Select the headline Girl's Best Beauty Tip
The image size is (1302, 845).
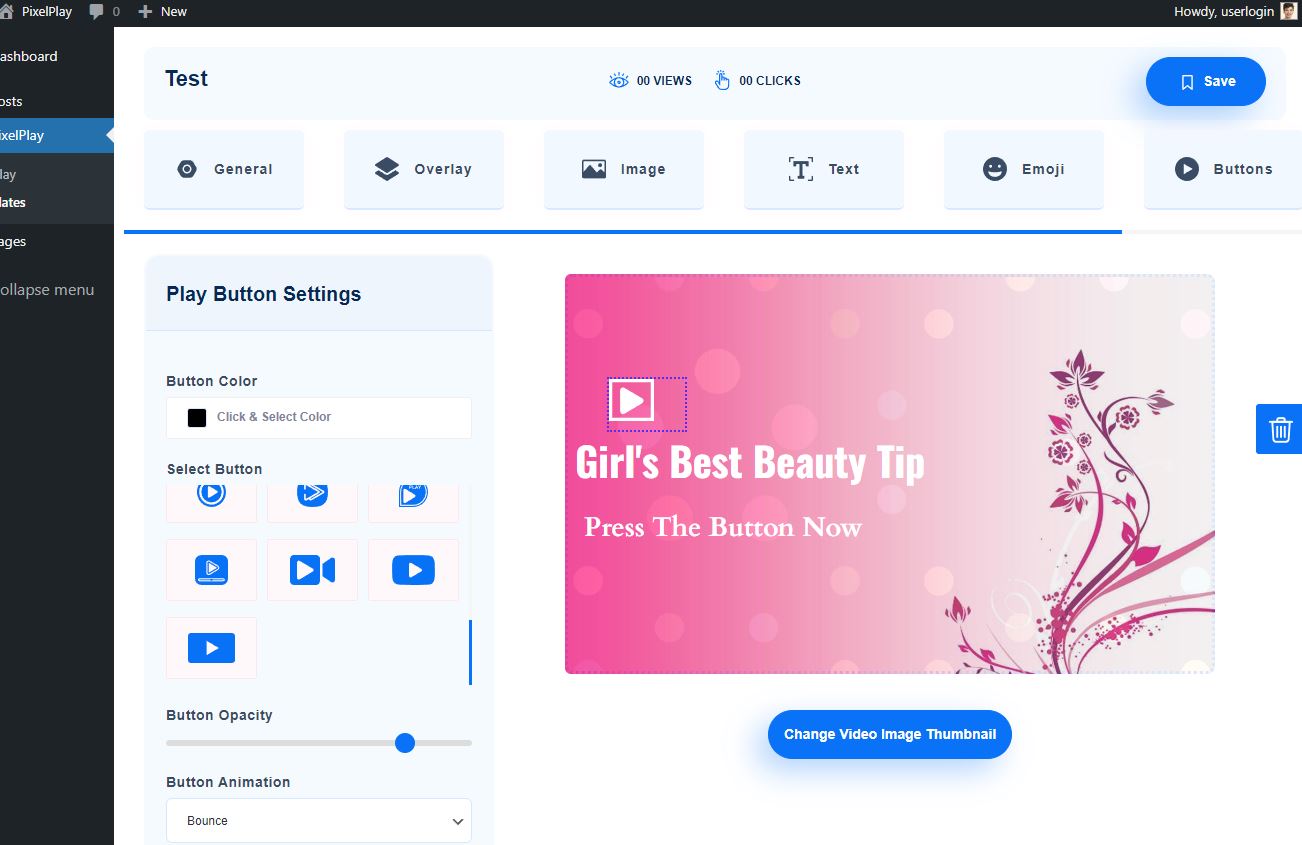click(750, 462)
